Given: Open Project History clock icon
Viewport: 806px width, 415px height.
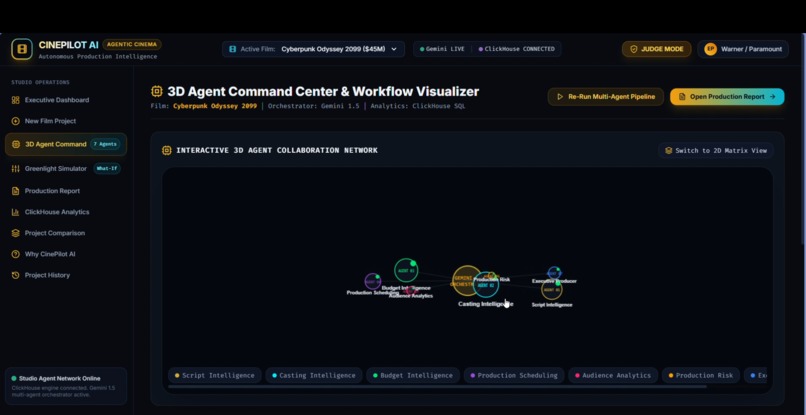Looking at the screenshot, I should (x=15, y=275).
